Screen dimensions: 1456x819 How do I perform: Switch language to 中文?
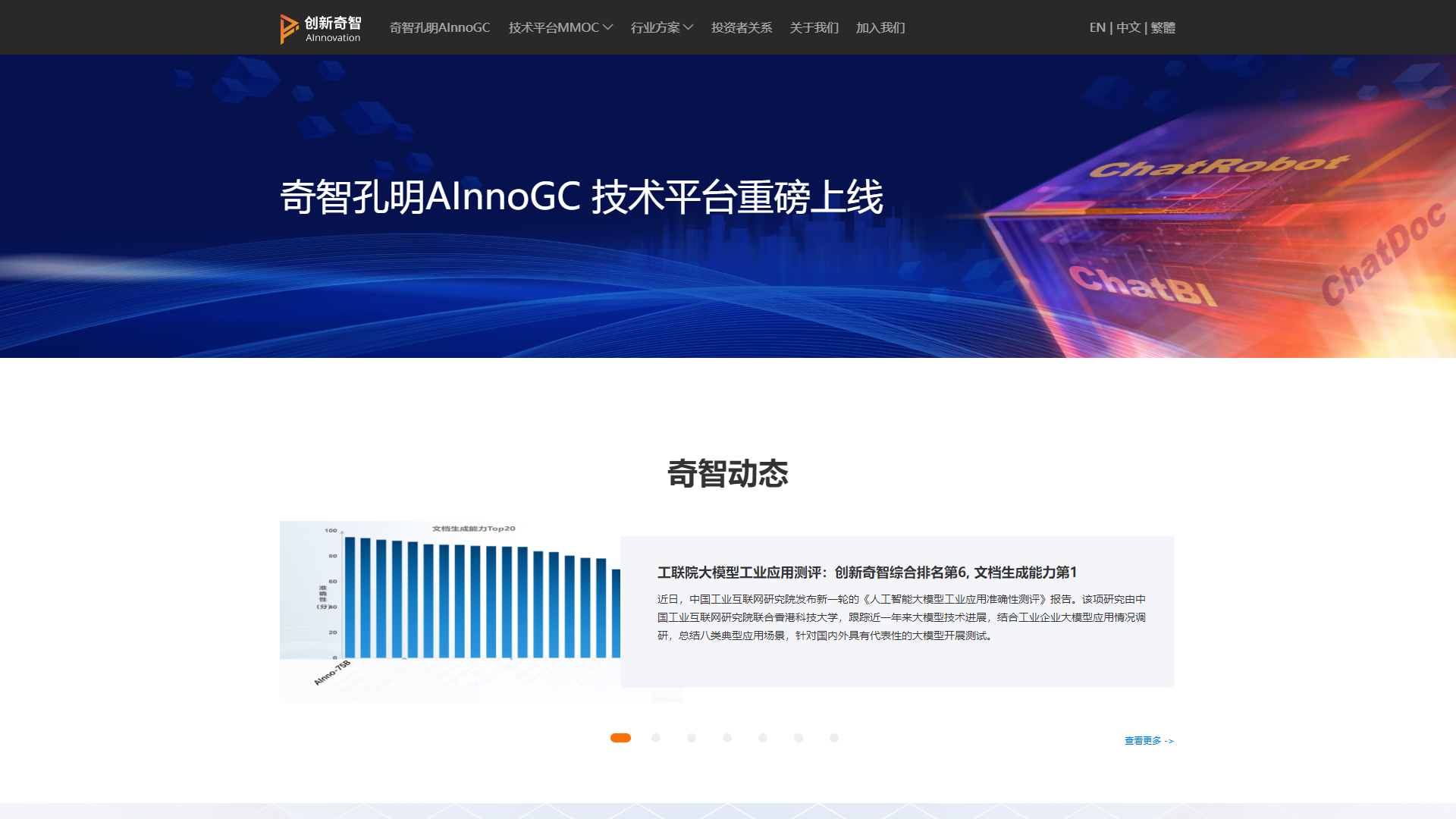pyautogui.click(x=1128, y=27)
